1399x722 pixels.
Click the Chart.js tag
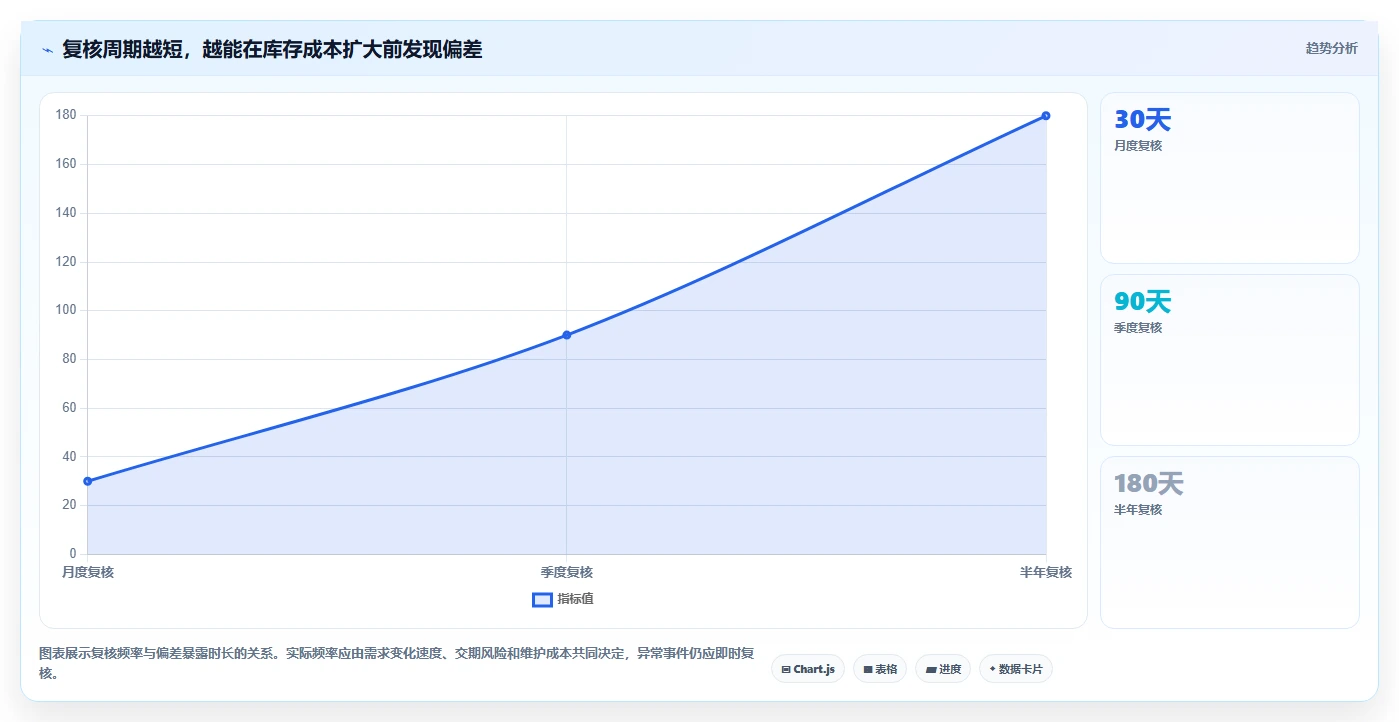coord(808,669)
